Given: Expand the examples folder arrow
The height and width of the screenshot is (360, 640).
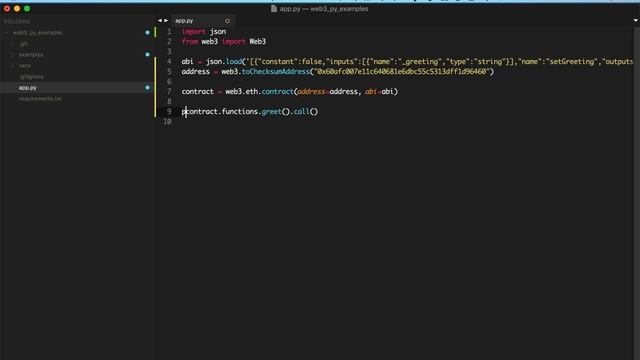Looking at the screenshot, I should coord(13,55).
